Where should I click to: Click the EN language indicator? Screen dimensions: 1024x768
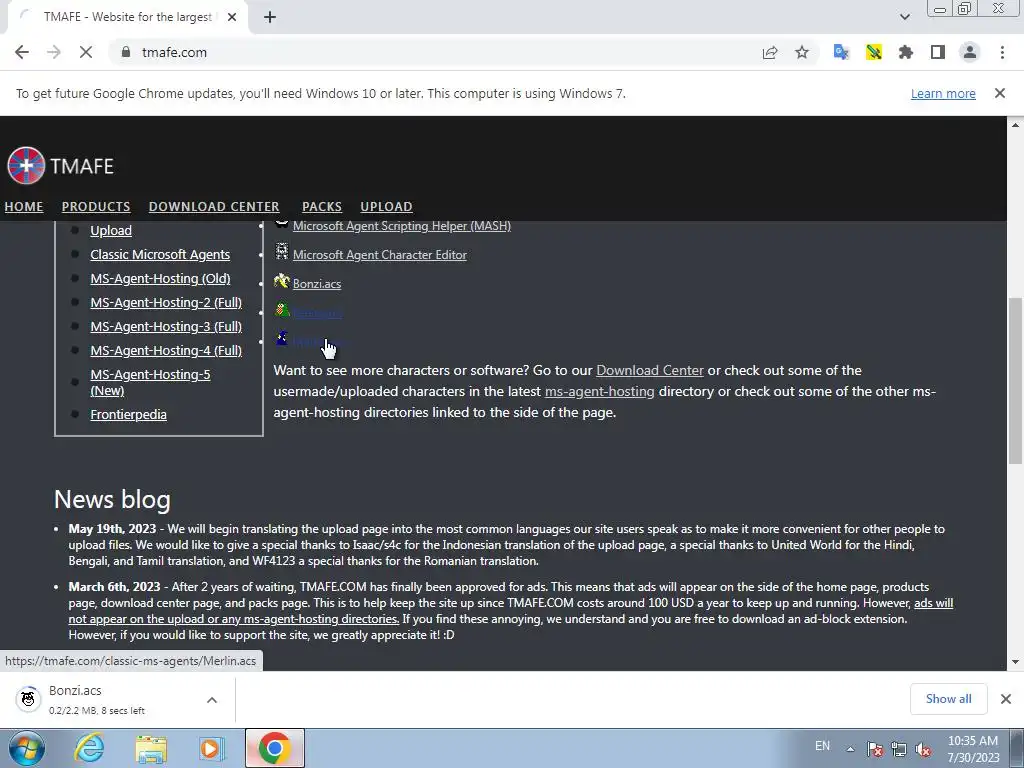822,746
